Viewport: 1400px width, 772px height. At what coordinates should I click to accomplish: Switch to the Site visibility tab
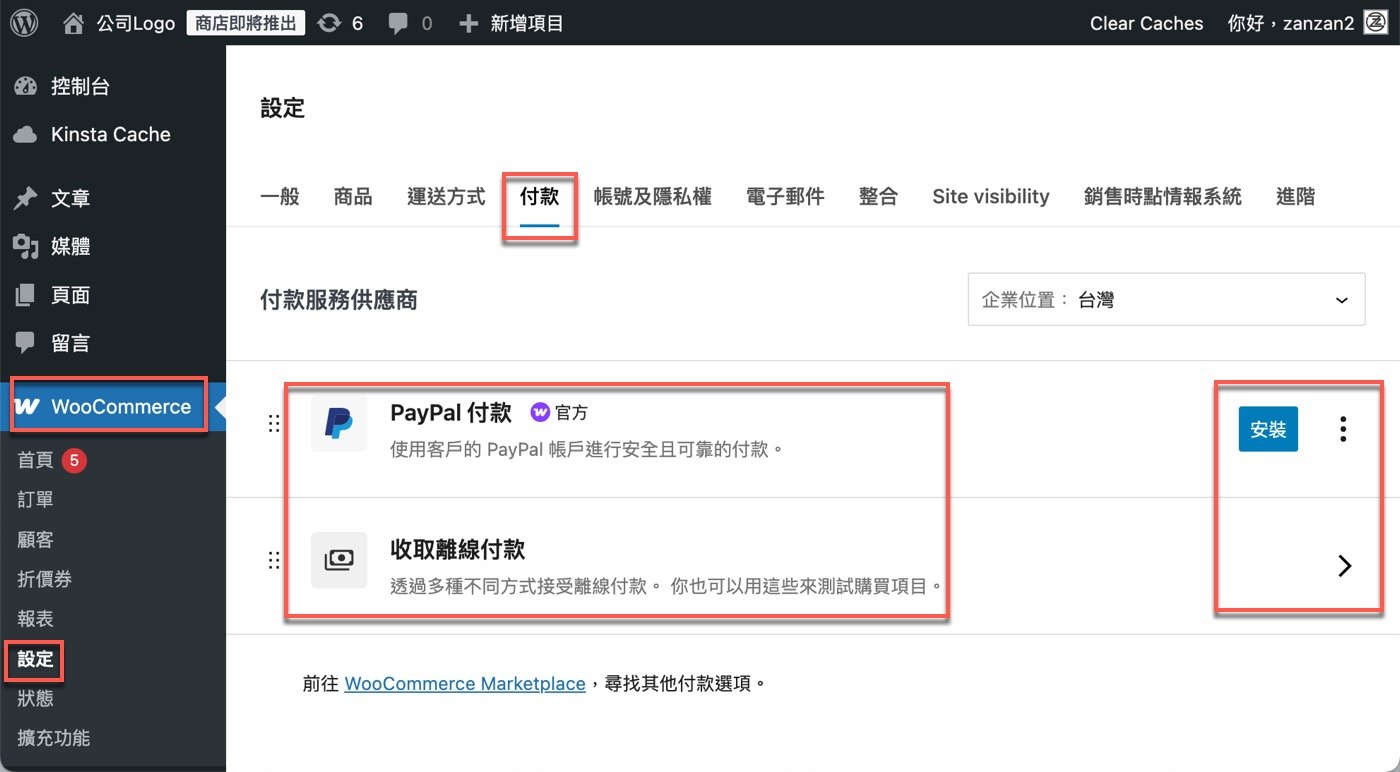(991, 197)
